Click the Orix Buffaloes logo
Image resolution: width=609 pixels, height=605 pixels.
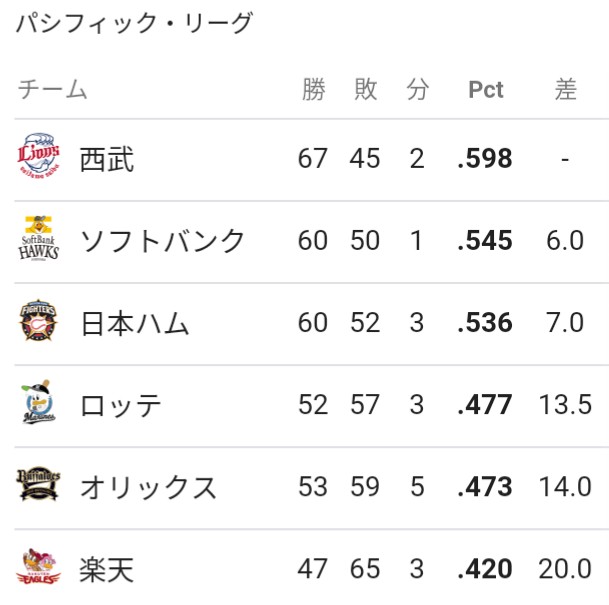[38, 484]
